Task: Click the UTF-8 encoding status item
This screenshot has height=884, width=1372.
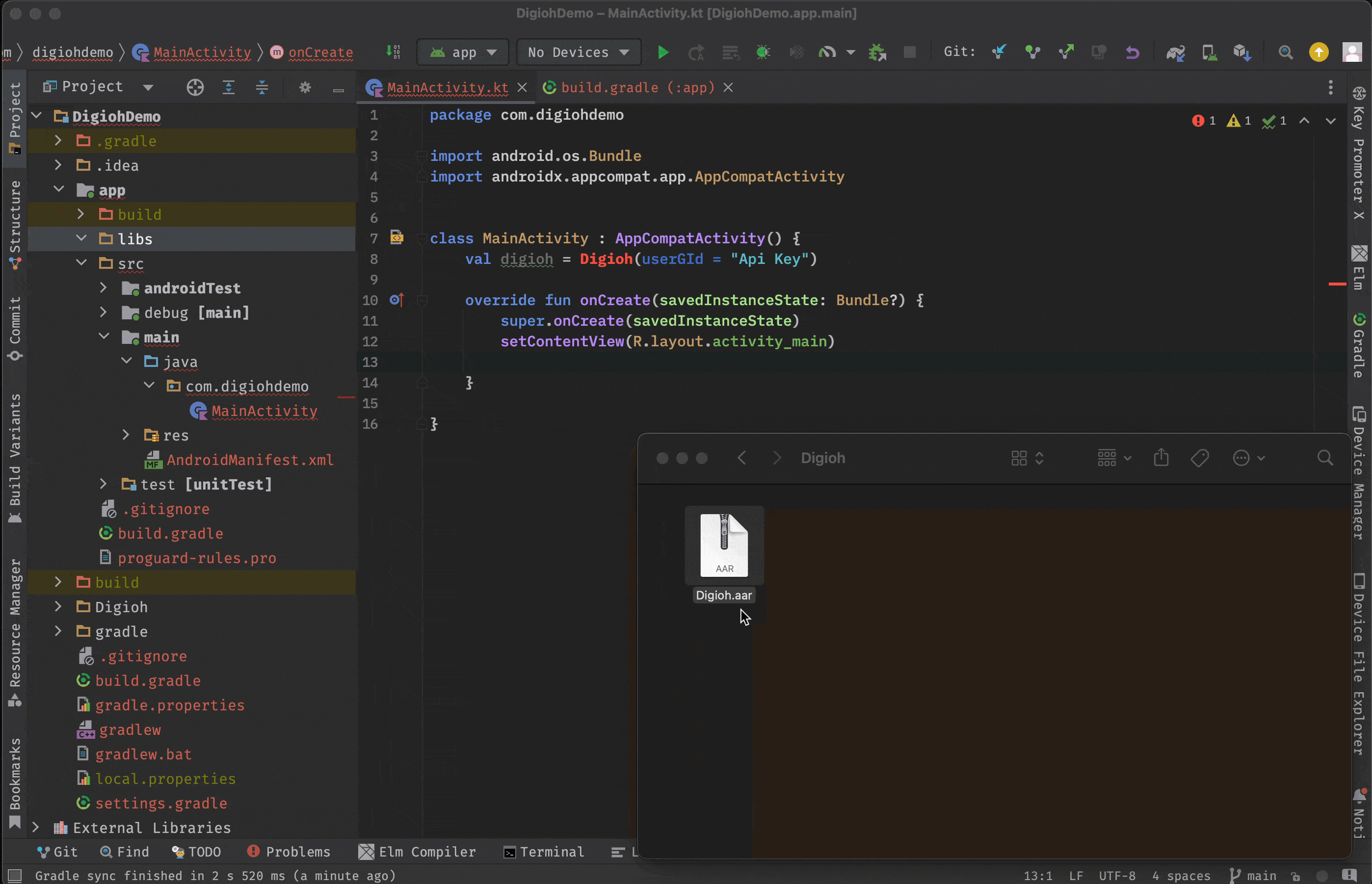Action: [x=1116, y=875]
